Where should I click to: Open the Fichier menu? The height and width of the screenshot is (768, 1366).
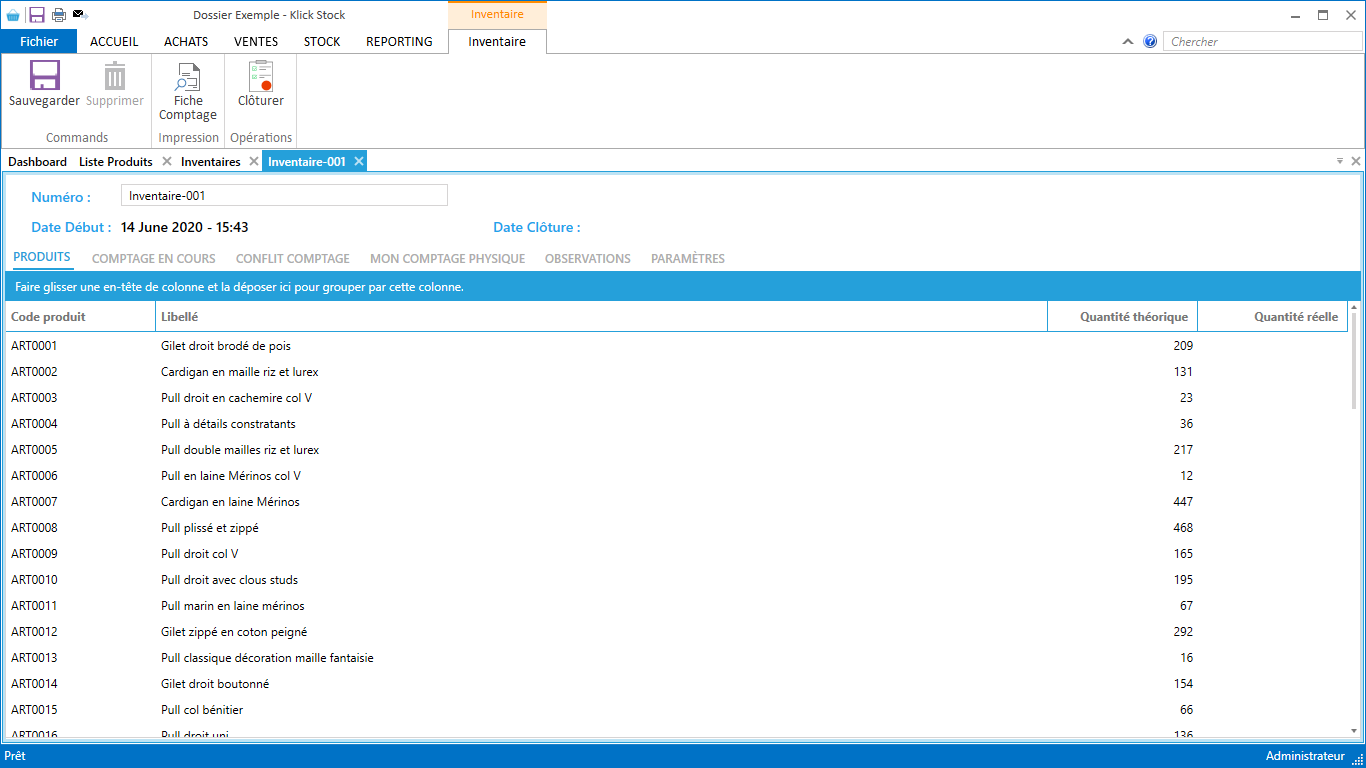click(x=39, y=42)
